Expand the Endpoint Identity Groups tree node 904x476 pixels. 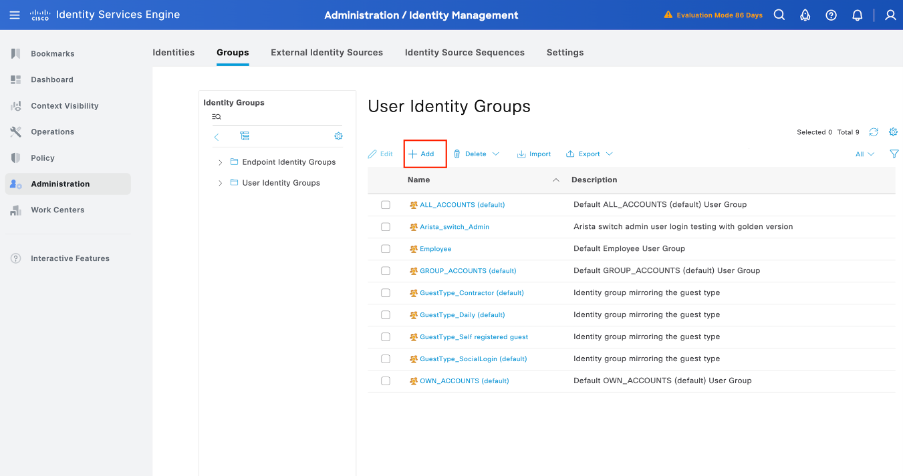click(x=220, y=163)
